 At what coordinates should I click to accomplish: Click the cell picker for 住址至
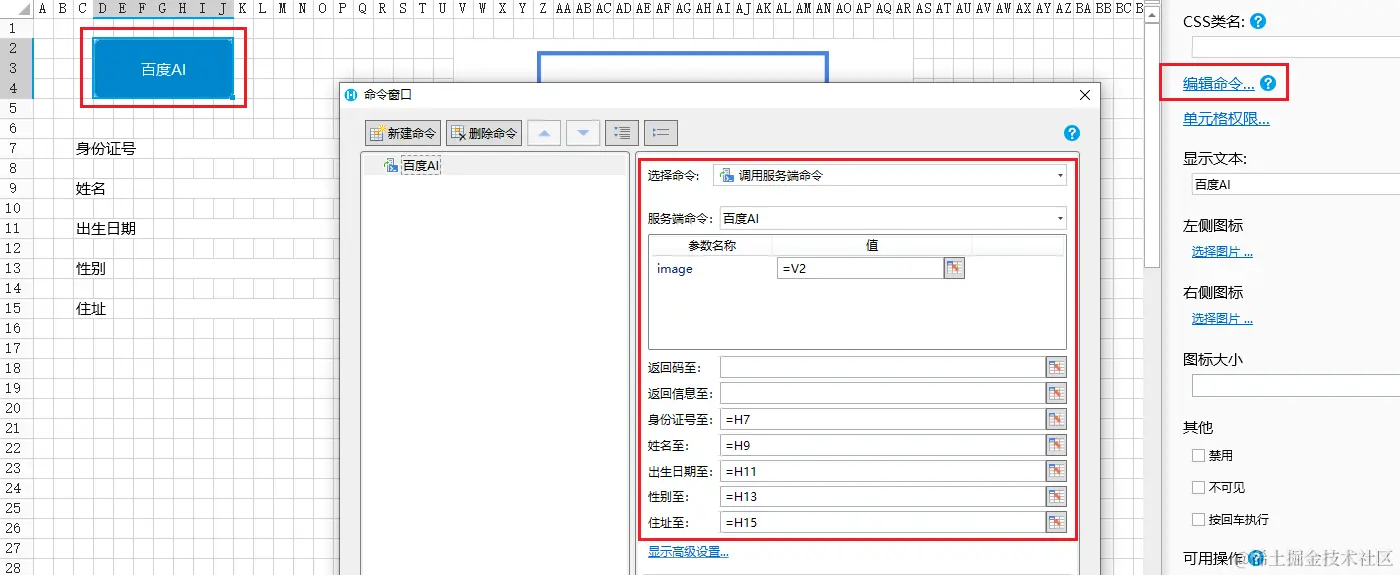coord(1056,522)
